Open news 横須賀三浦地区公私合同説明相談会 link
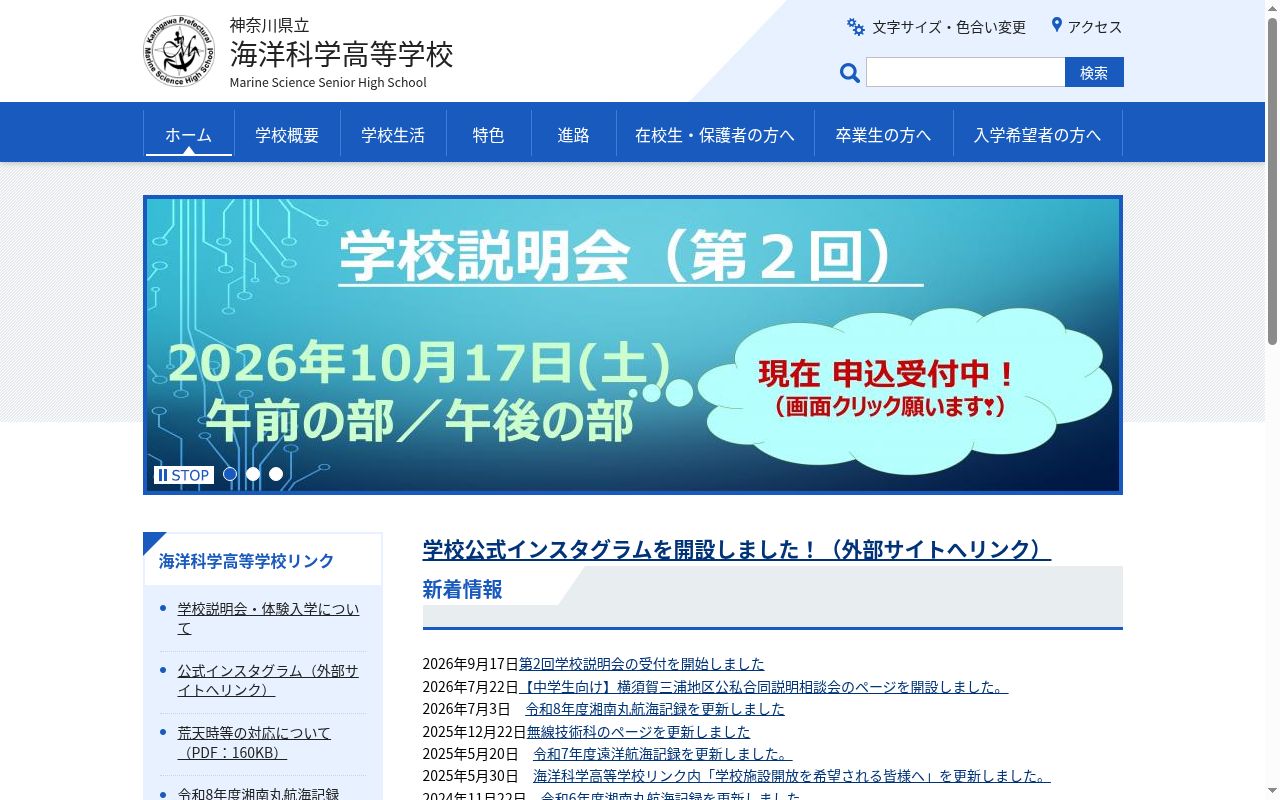Screen dimensions: 1280x800 764,686
